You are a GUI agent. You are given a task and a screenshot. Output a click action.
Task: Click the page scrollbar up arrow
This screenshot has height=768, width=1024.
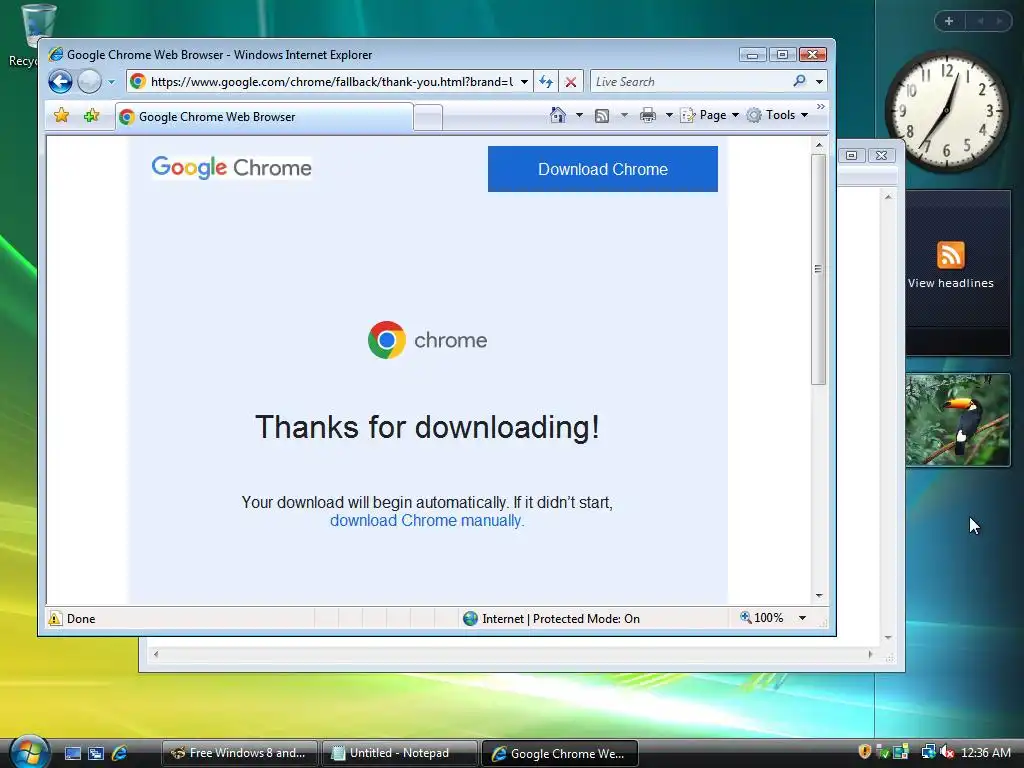click(x=818, y=144)
